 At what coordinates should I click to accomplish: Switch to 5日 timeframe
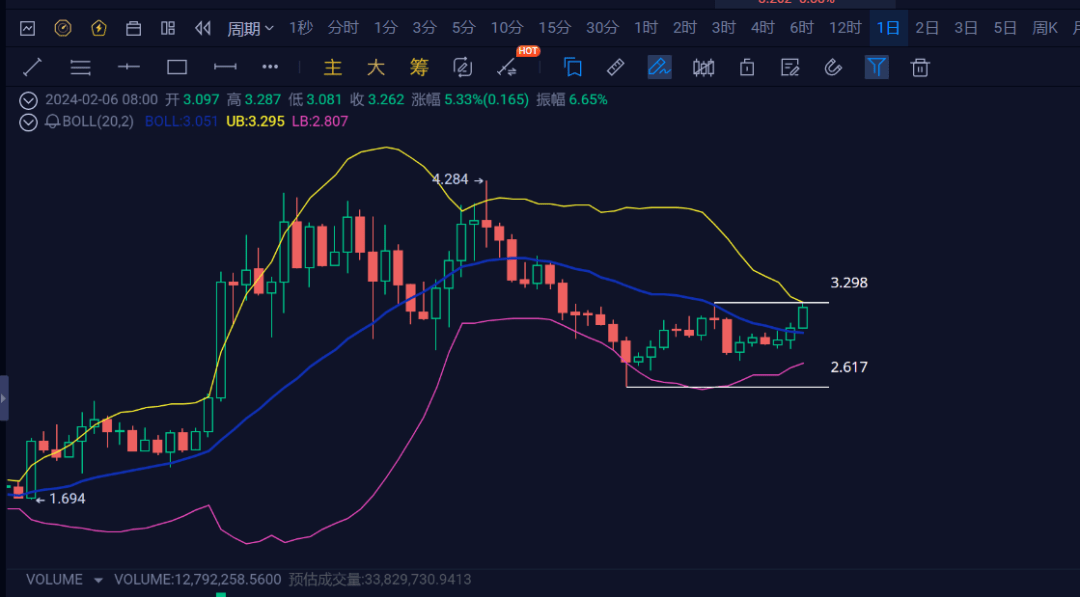point(1006,28)
